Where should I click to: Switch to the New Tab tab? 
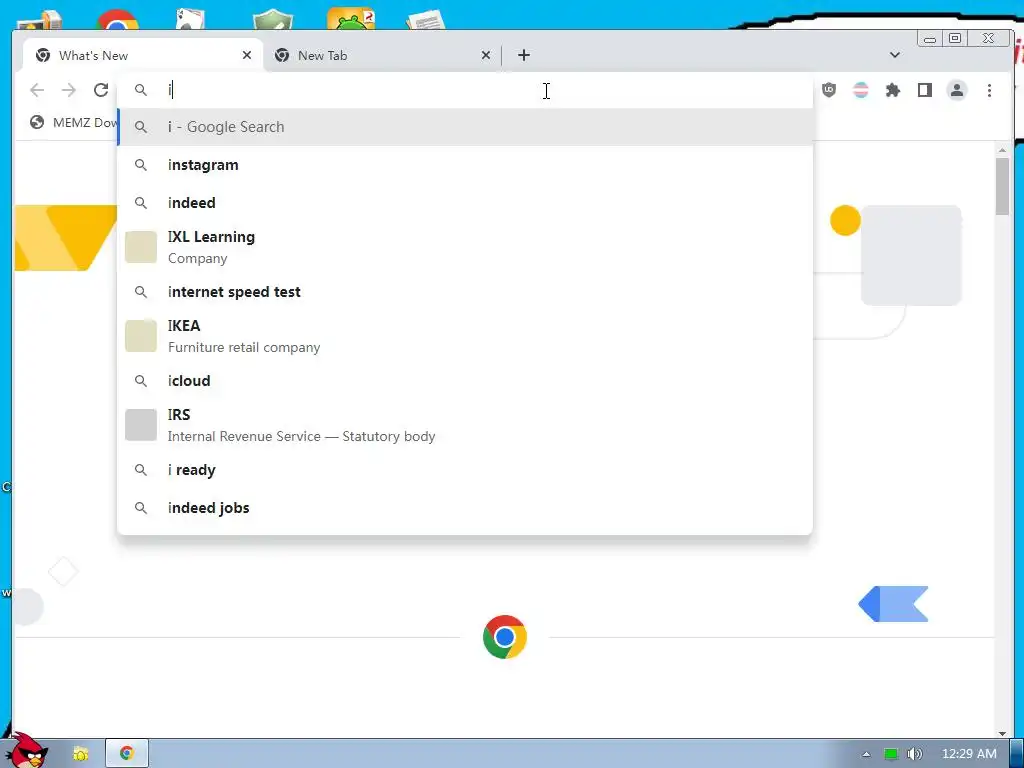point(383,55)
